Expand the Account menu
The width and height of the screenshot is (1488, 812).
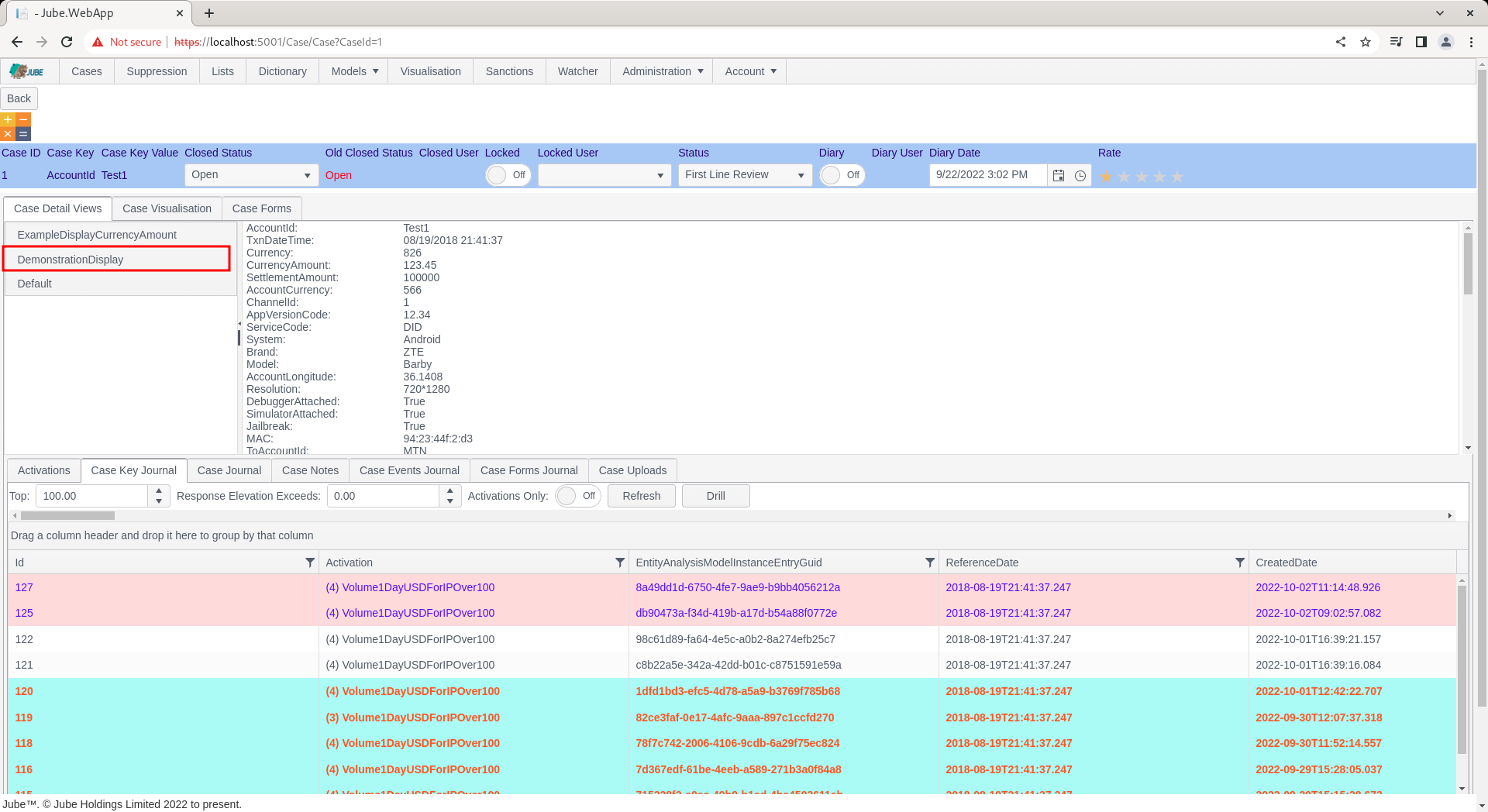point(749,71)
